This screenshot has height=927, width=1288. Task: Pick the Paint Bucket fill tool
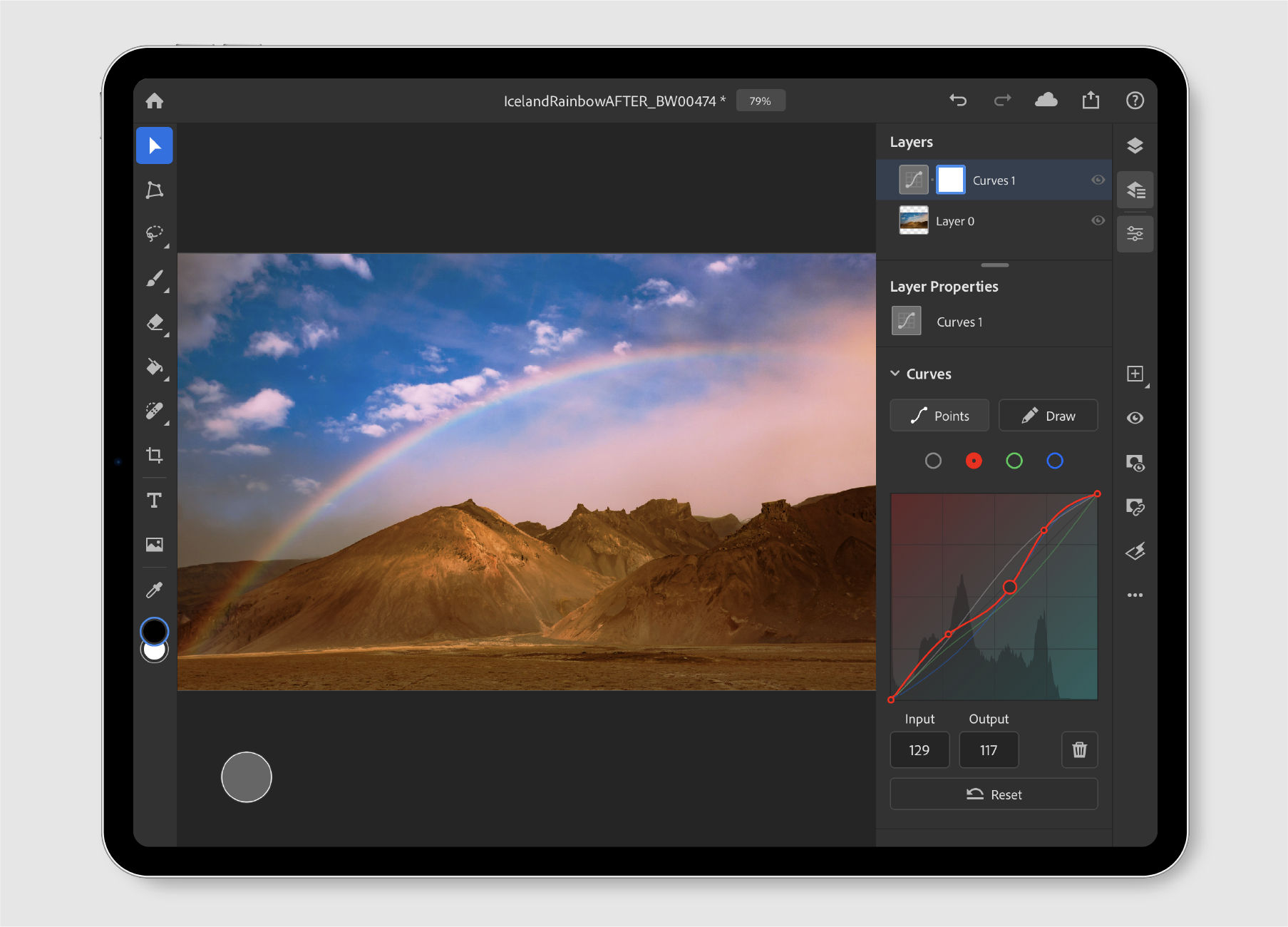pyautogui.click(x=154, y=367)
